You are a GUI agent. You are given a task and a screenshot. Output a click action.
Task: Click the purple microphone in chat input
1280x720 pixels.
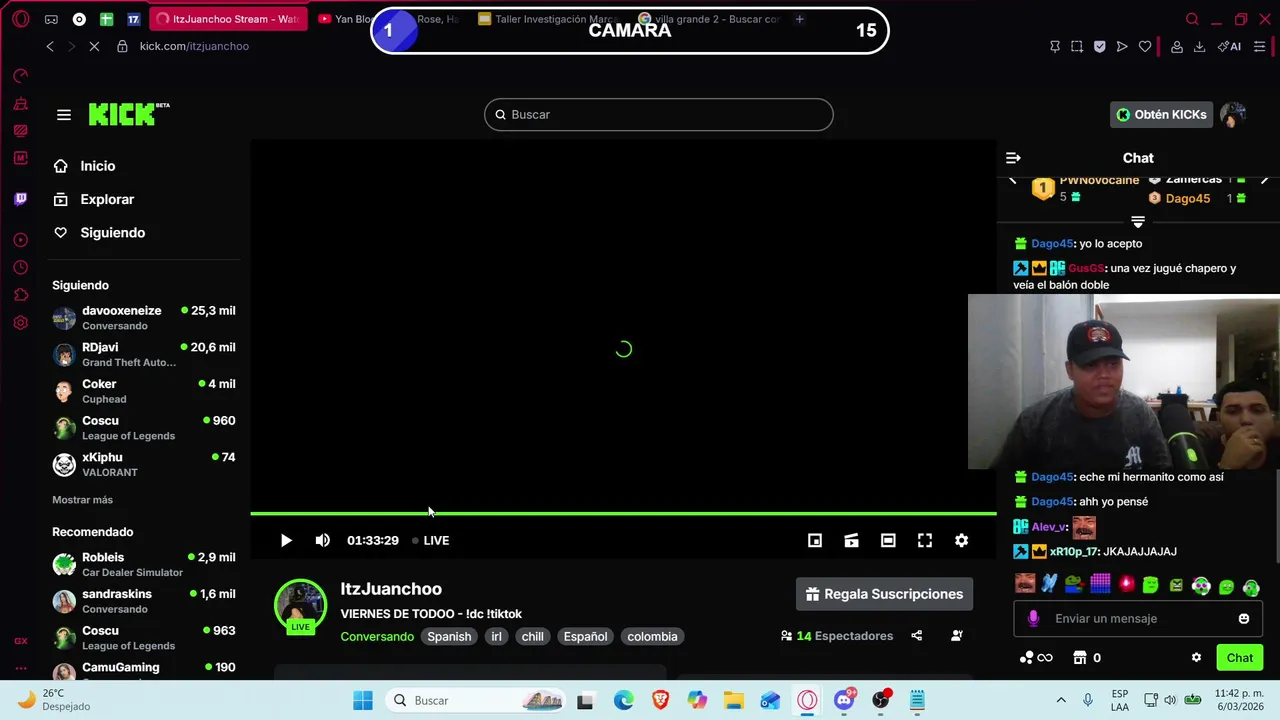[1033, 618]
